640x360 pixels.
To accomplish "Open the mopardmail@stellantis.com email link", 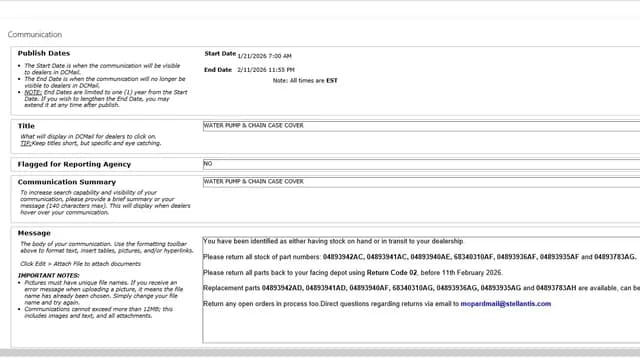I will (506, 304).
